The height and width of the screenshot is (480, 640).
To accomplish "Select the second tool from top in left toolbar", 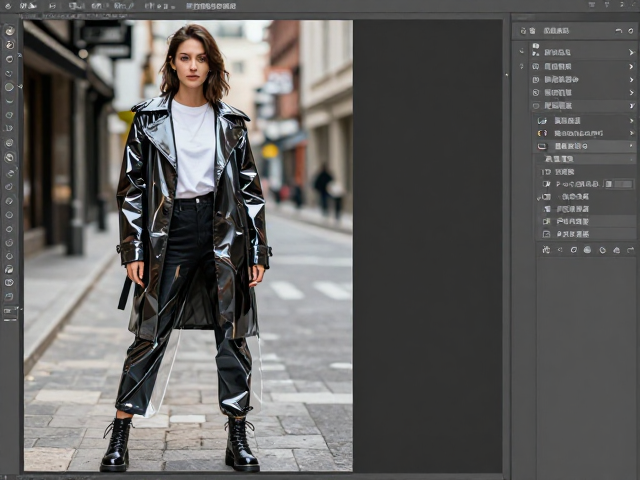I will coord(9,45).
